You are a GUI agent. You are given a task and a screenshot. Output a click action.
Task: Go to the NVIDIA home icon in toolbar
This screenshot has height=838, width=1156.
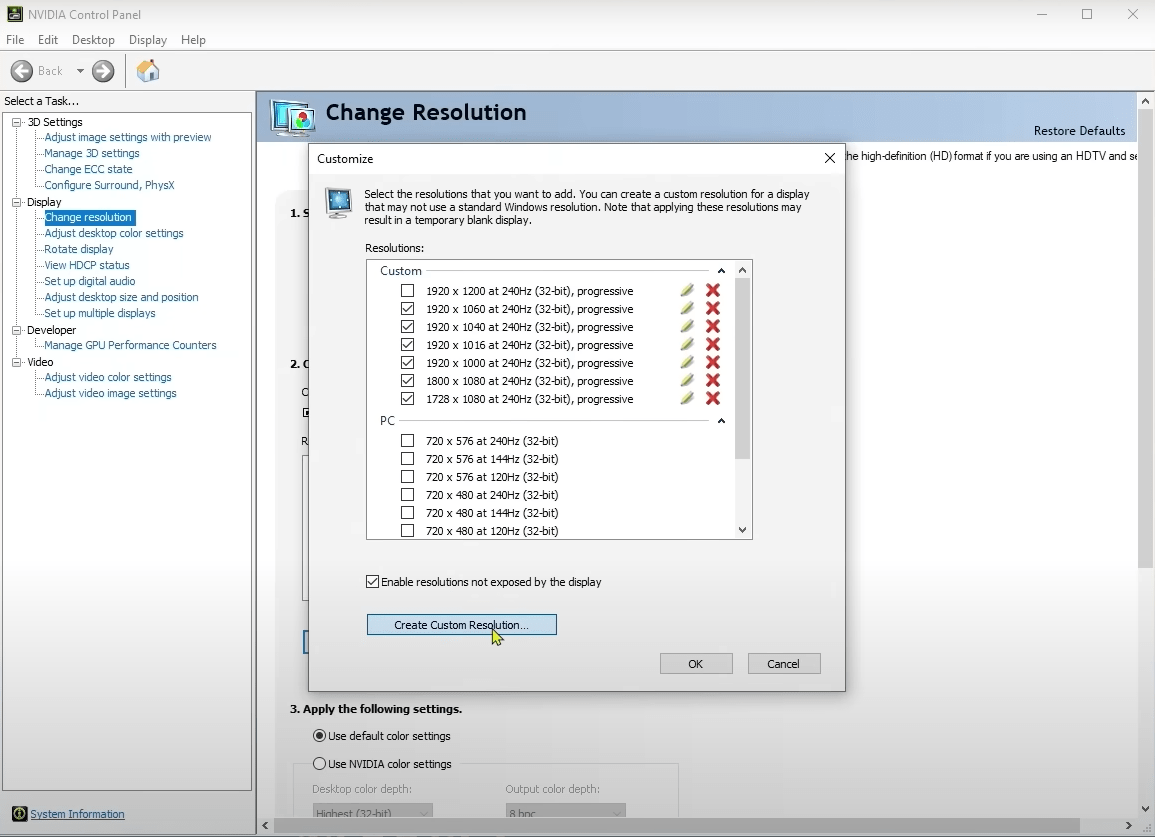click(147, 71)
